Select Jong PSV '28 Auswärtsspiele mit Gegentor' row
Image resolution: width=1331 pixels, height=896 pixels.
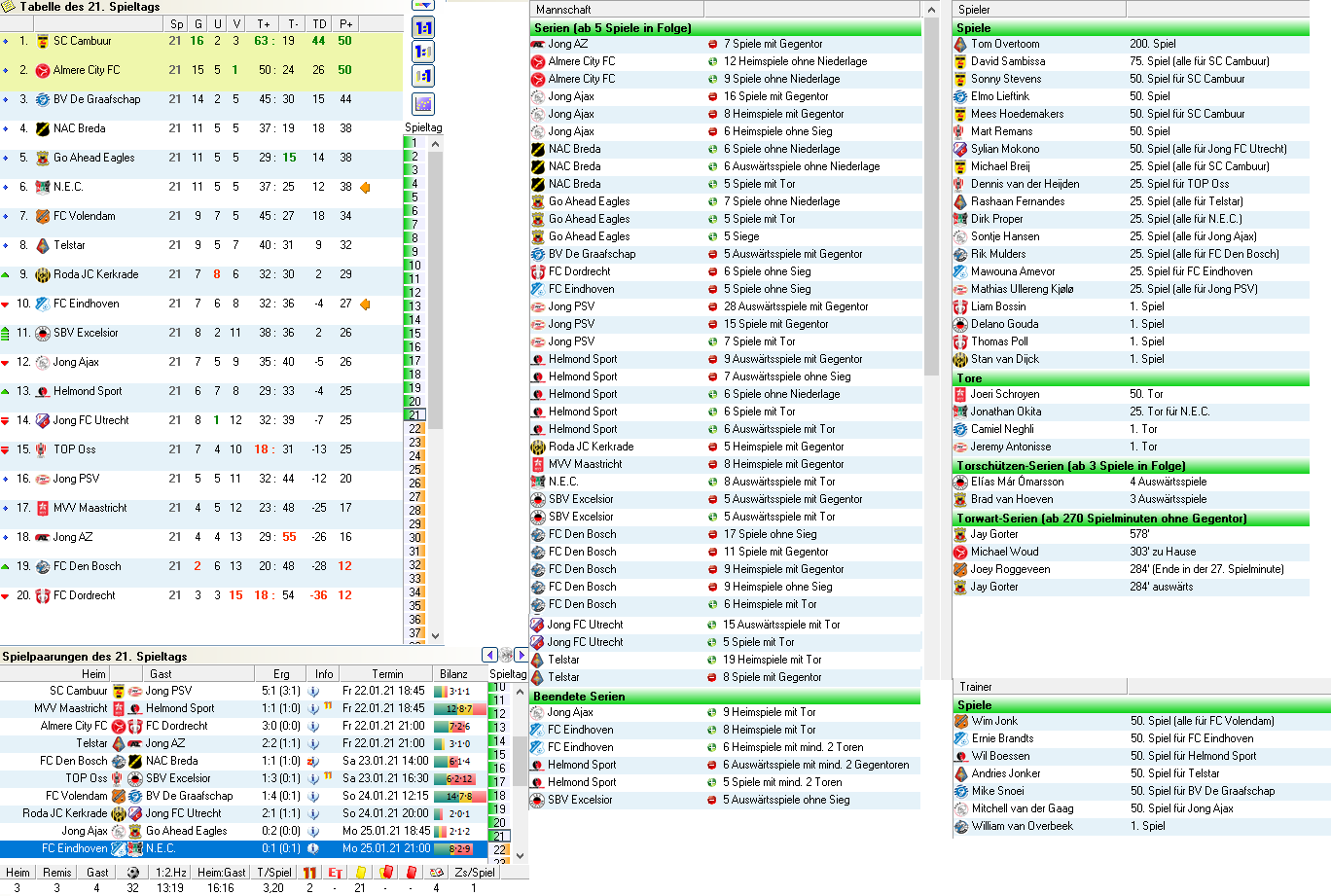(x=725, y=306)
